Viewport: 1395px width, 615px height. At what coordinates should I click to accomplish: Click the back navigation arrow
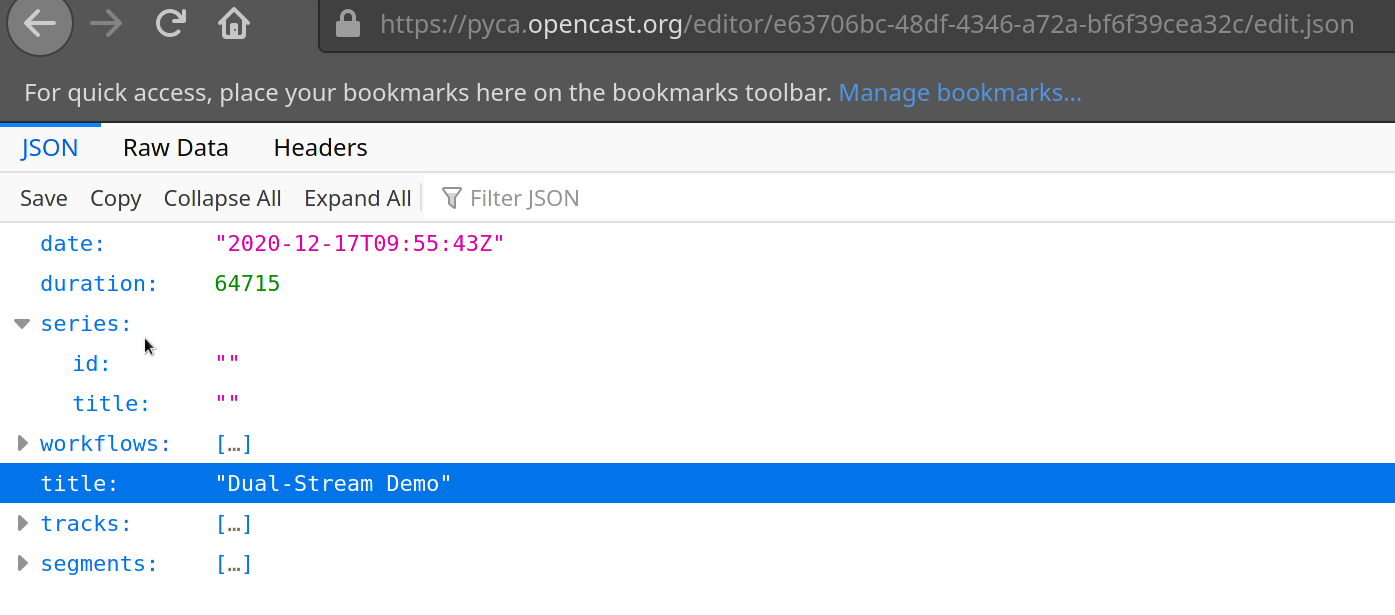(x=39, y=24)
